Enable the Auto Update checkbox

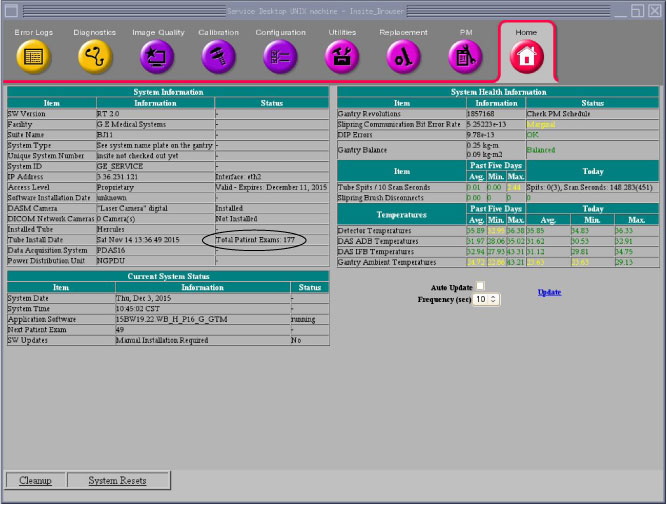coord(480,287)
